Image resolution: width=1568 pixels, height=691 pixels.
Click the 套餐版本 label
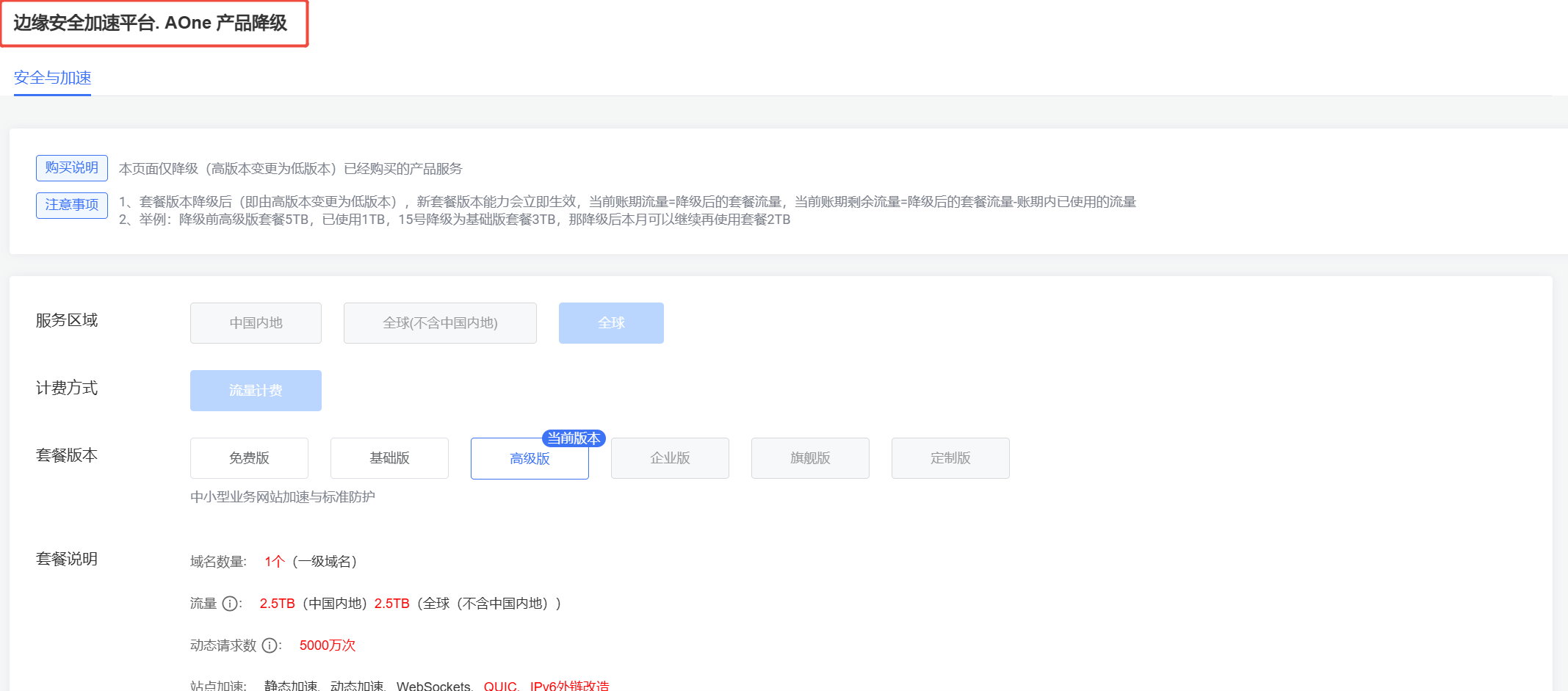click(x=67, y=455)
